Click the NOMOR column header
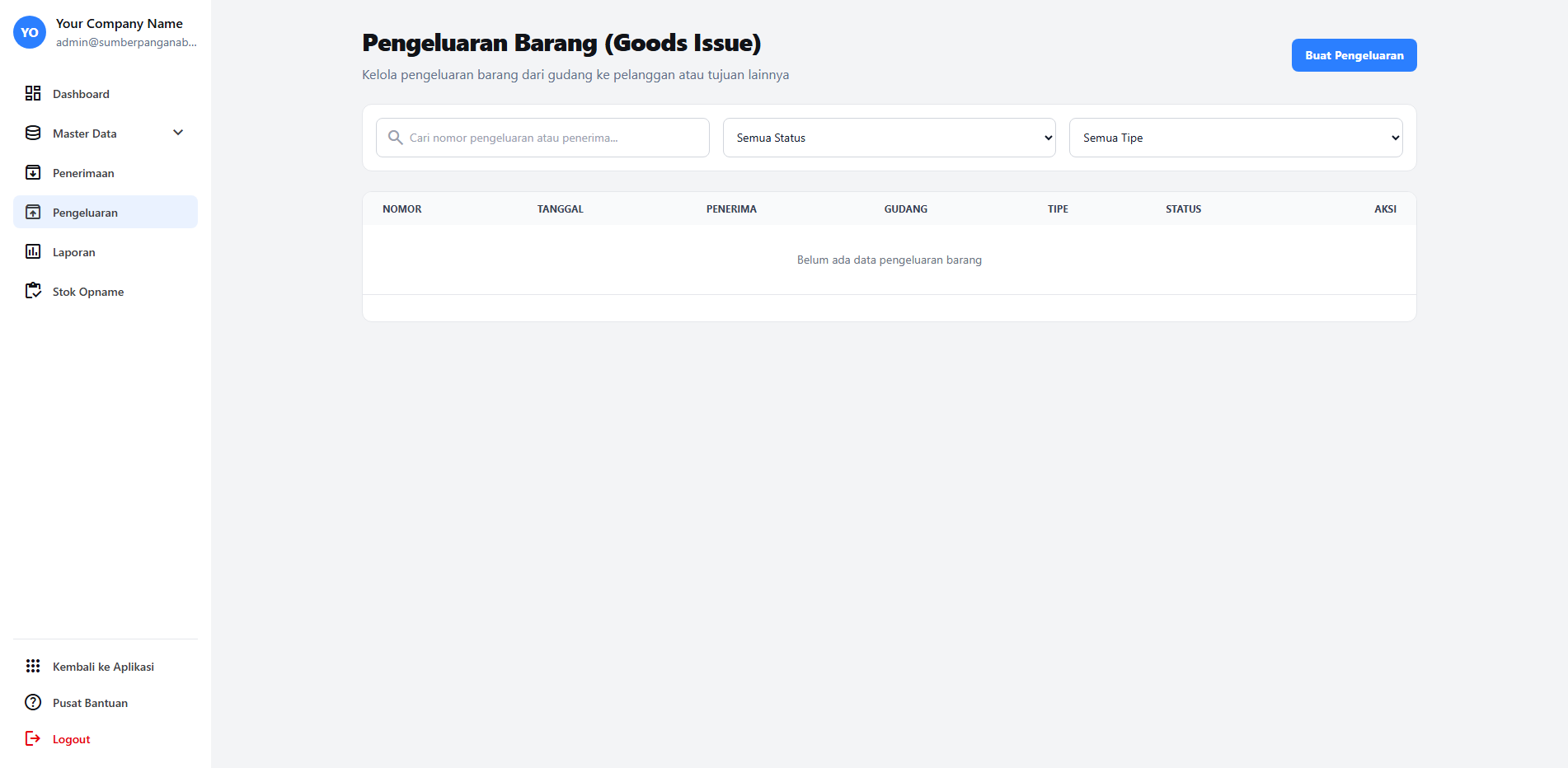The image size is (1568, 768). coord(402,209)
